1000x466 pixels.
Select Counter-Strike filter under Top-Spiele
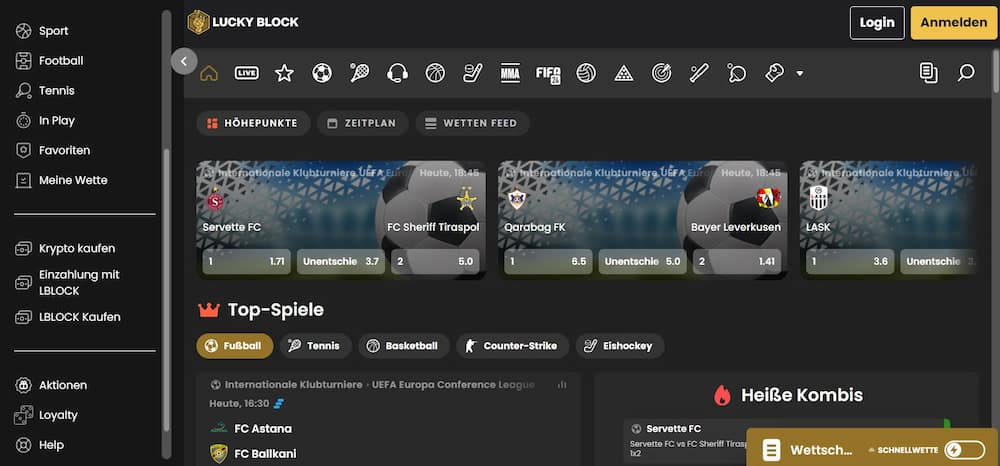point(512,346)
